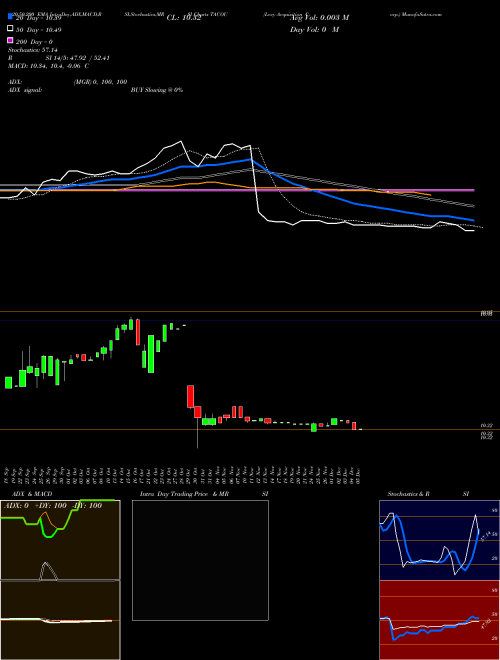Click the 'Stochastics & R' panel title
500x660 pixels.
point(409,494)
